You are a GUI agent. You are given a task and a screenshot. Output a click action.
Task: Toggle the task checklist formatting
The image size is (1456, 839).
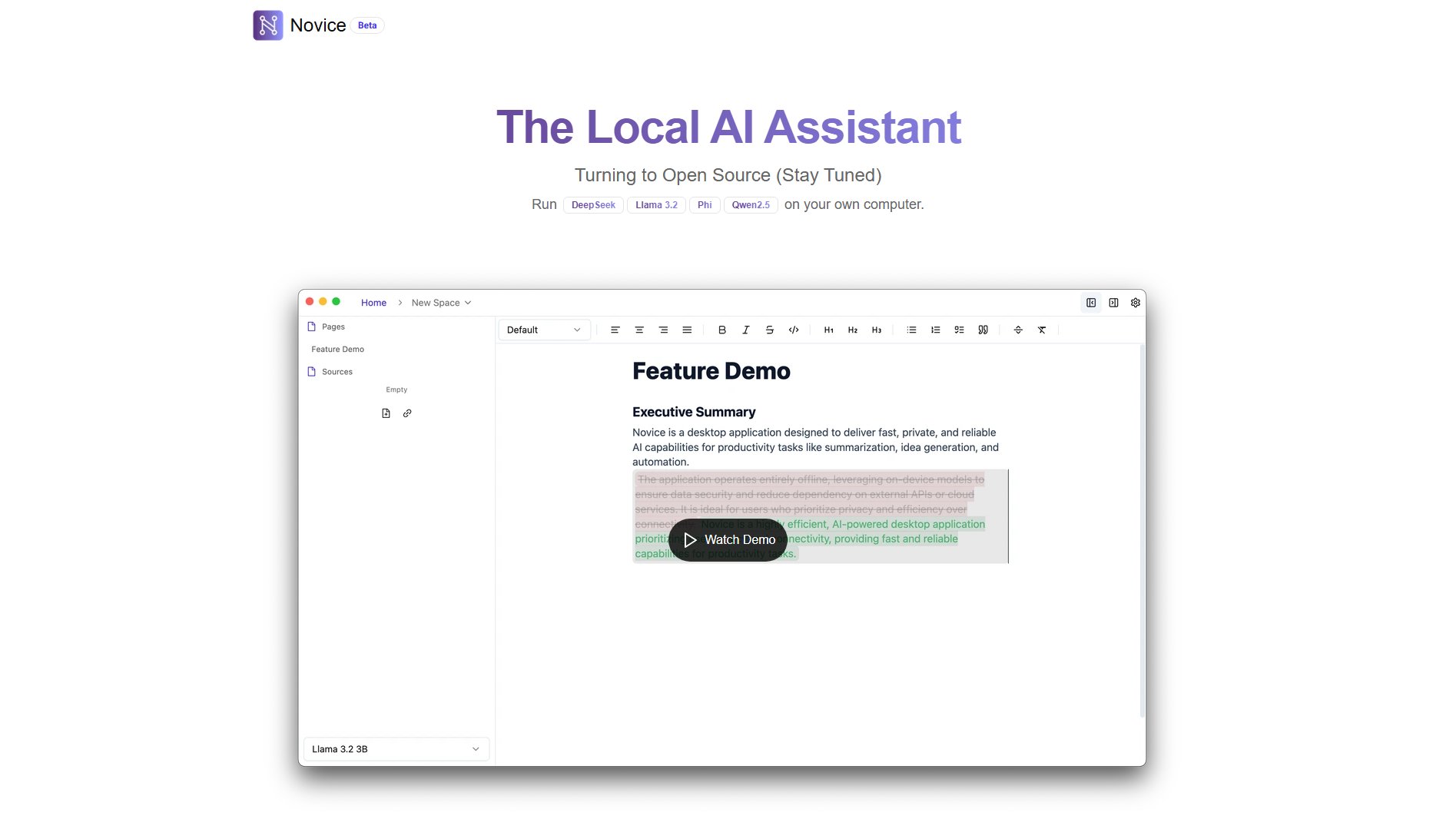959,330
